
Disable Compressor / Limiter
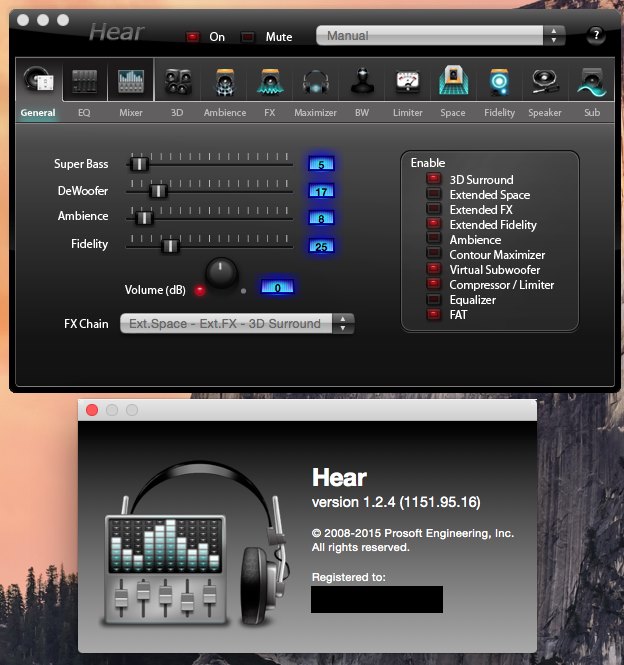[x=434, y=284]
